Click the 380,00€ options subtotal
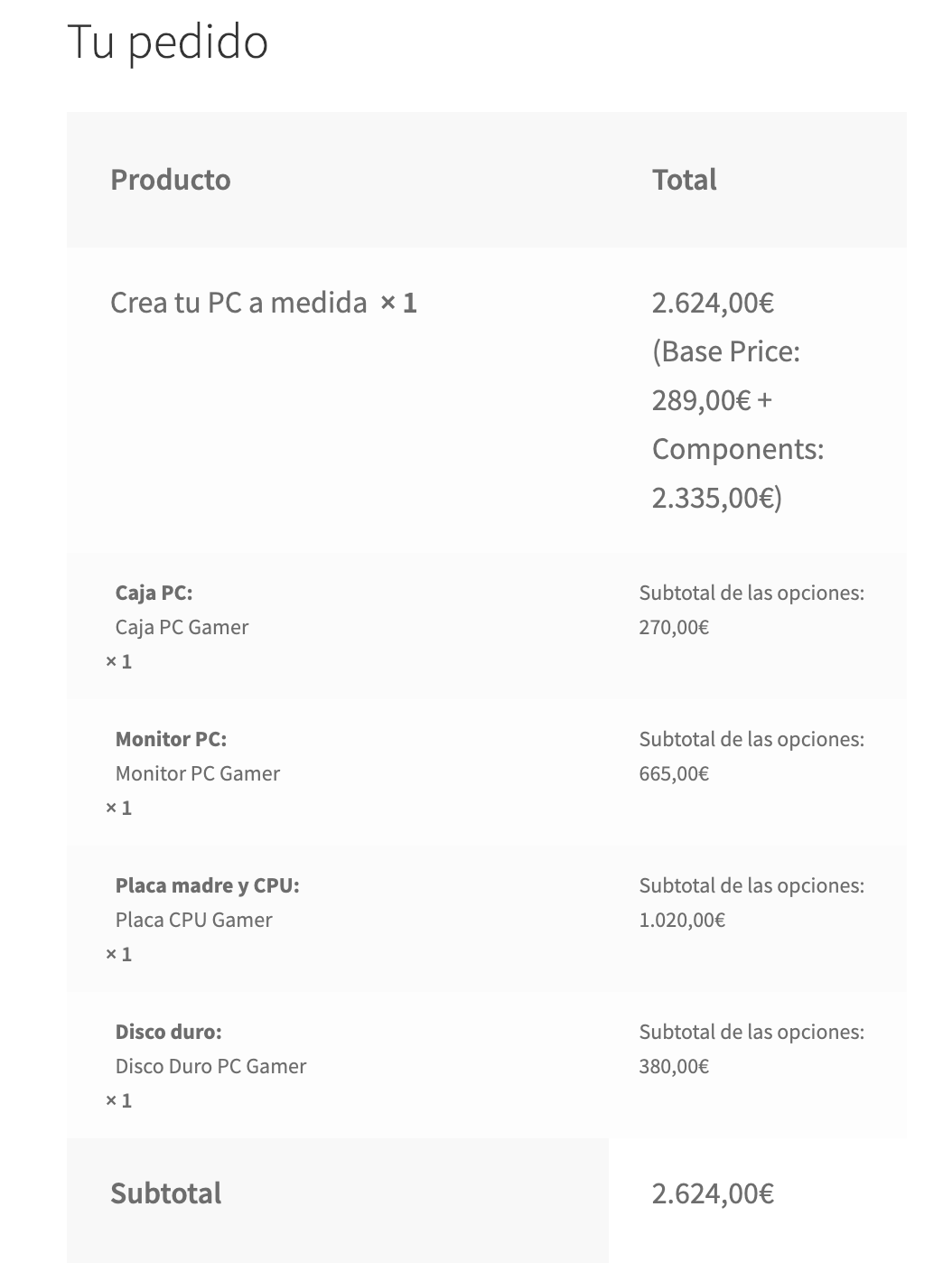This screenshot has width=952, height=1263. pyautogui.click(x=674, y=1066)
